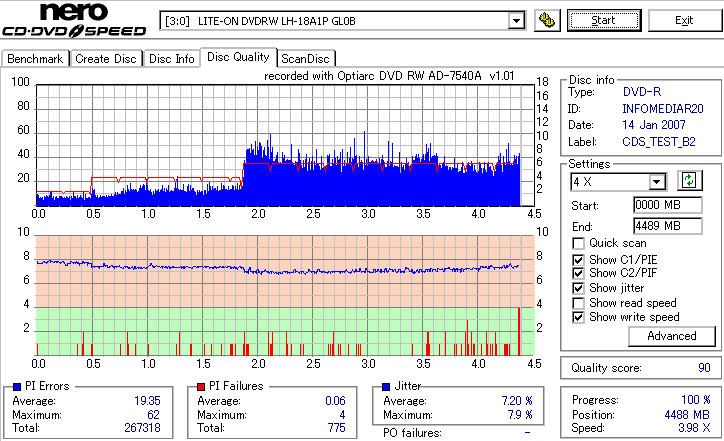Image resolution: width=724 pixels, height=441 pixels.
Task: Click the Quality score value 90
Action: click(x=704, y=368)
